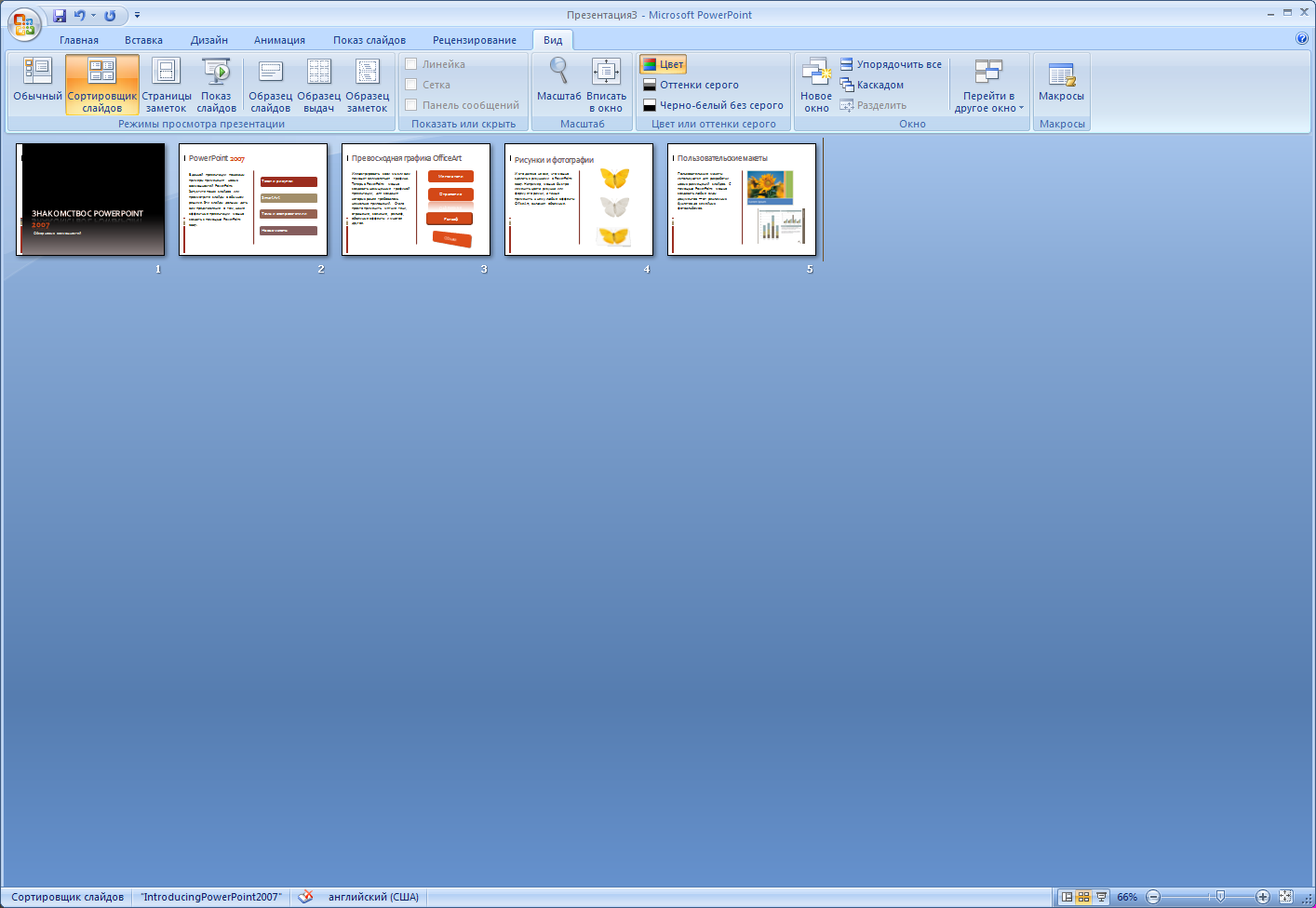The image size is (1316, 908).
Task: Open the undo history dropdown arrow
Action: pos(93,15)
